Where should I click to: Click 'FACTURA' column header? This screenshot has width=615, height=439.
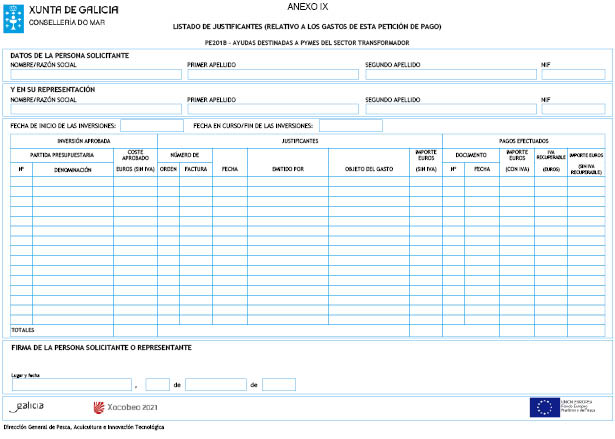click(x=196, y=169)
